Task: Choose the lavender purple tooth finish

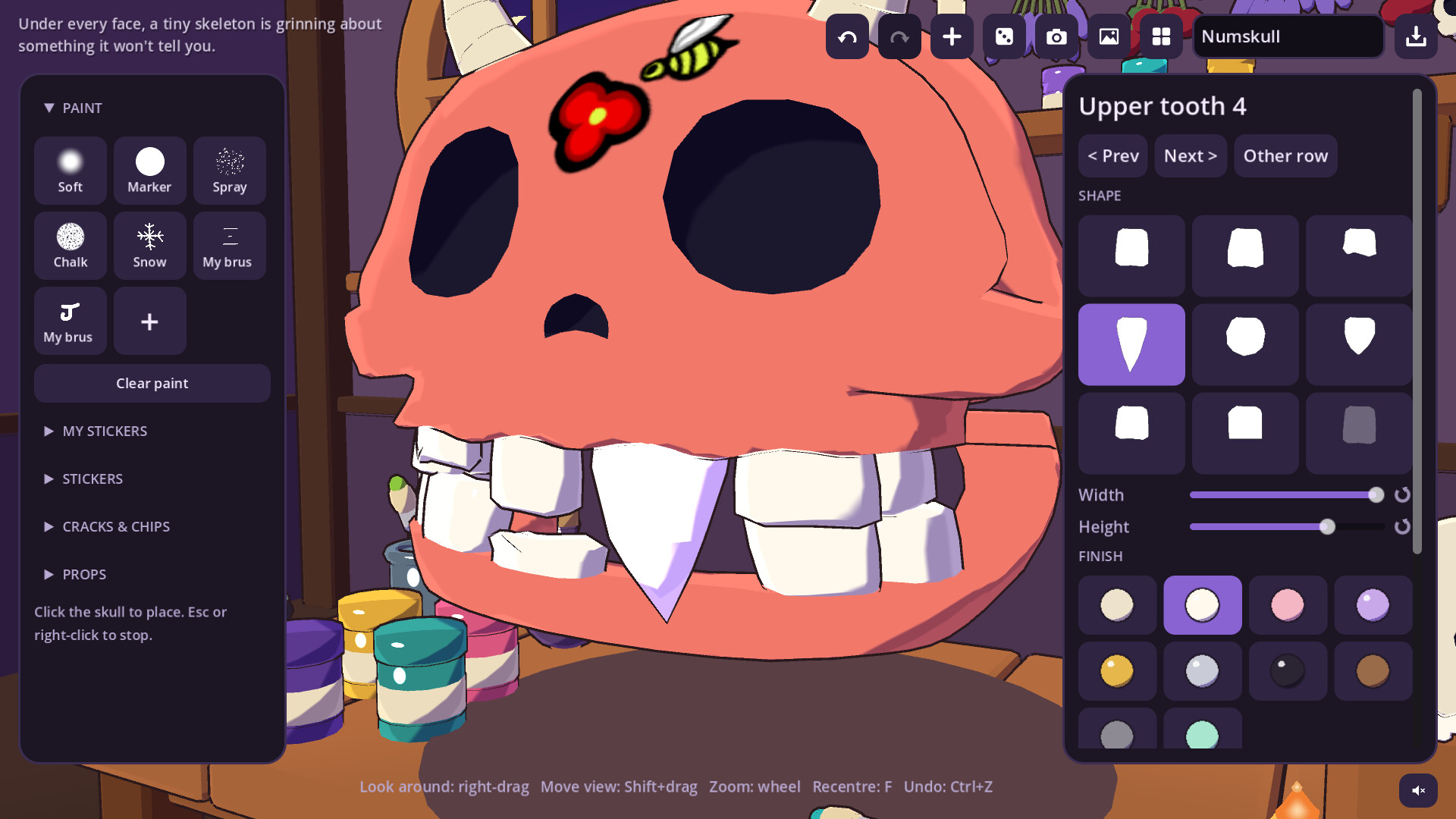Action: tap(1373, 605)
